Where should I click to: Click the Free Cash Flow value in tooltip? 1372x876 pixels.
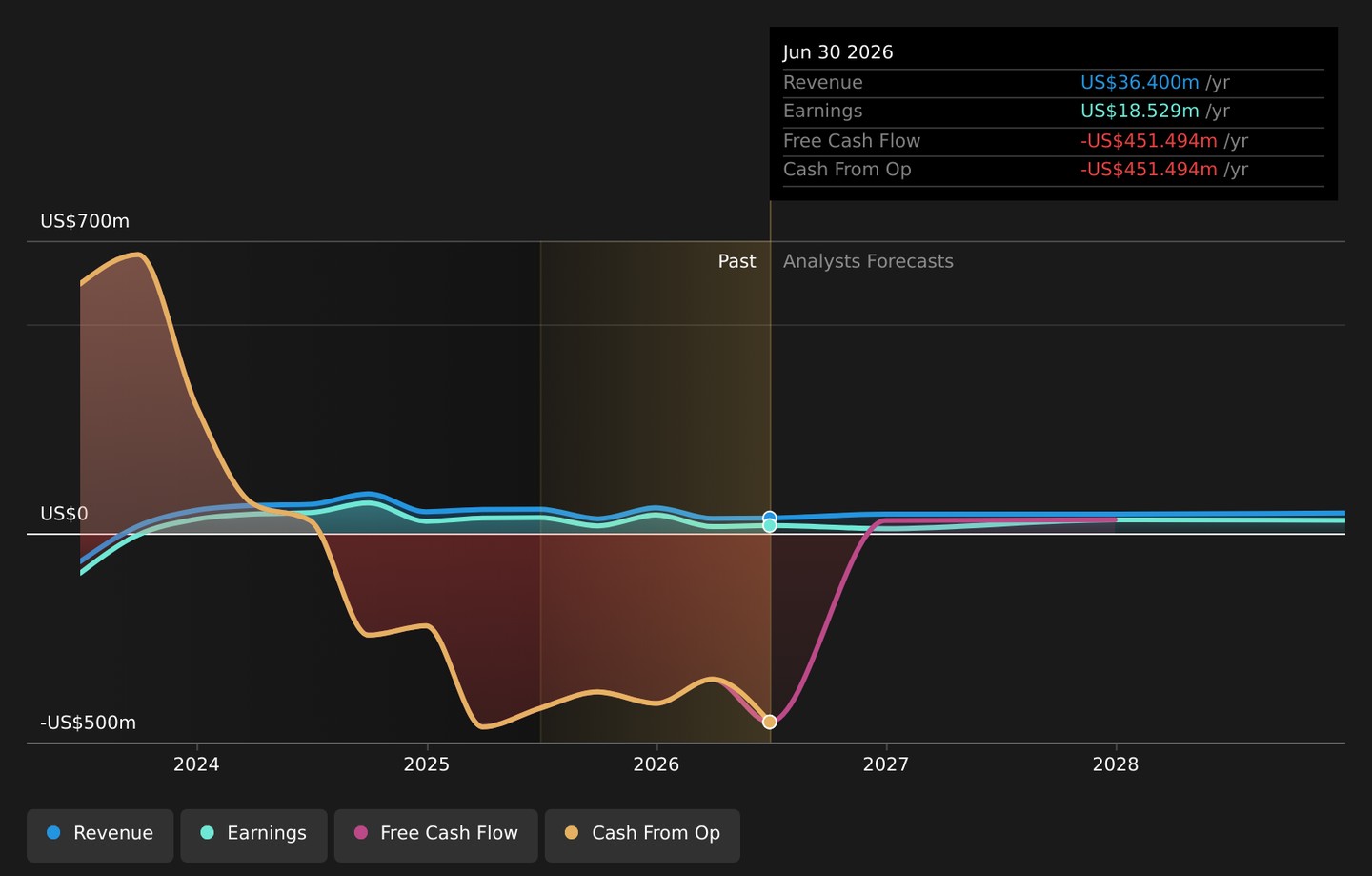1149,141
